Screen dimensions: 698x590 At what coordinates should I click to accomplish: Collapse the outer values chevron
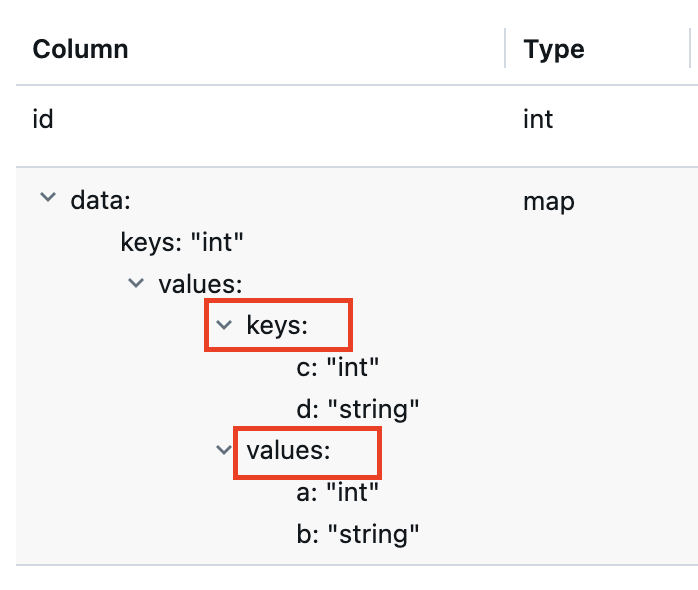136,283
